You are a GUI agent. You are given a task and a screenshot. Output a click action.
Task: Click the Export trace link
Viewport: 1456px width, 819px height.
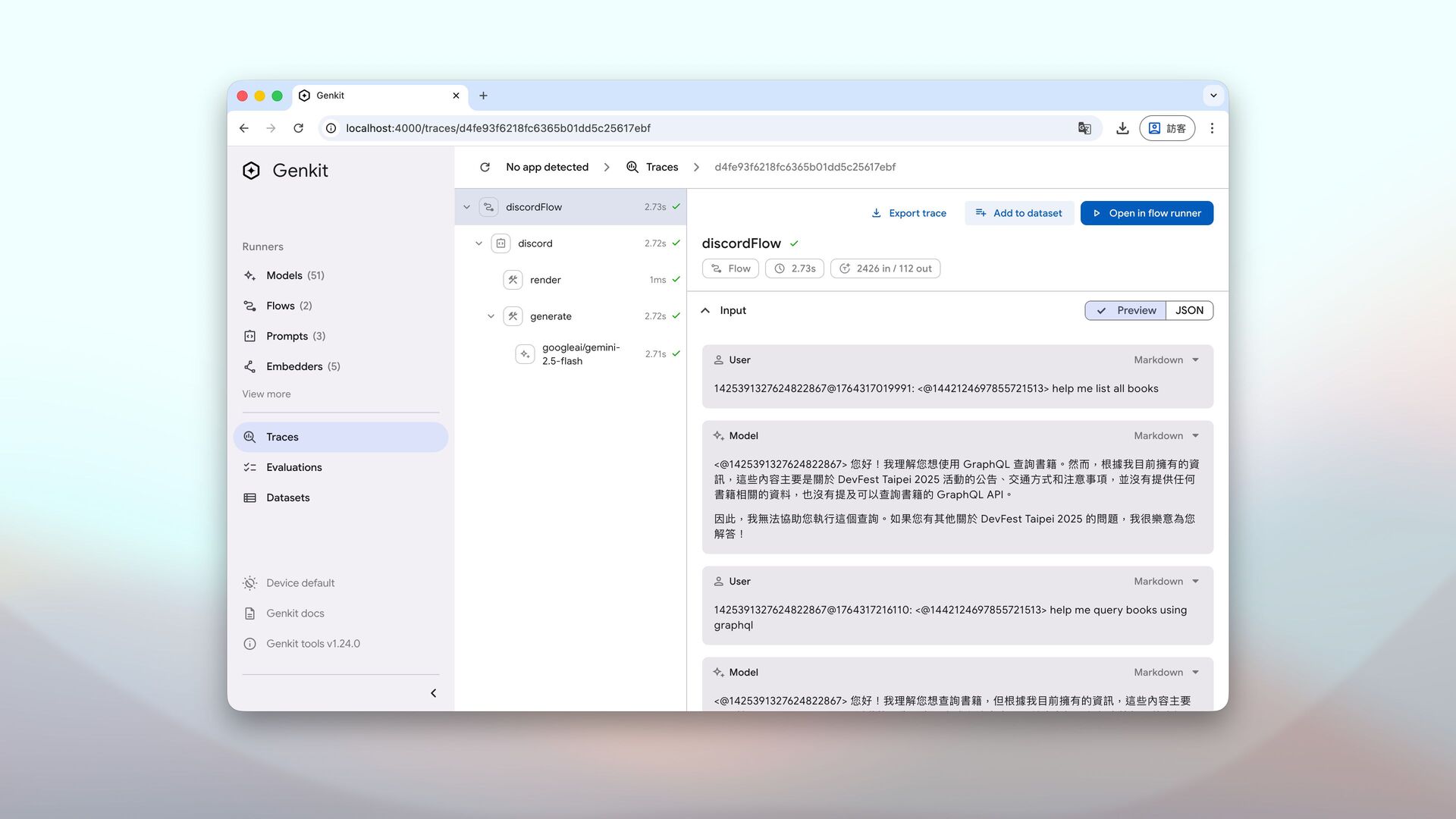pos(908,213)
